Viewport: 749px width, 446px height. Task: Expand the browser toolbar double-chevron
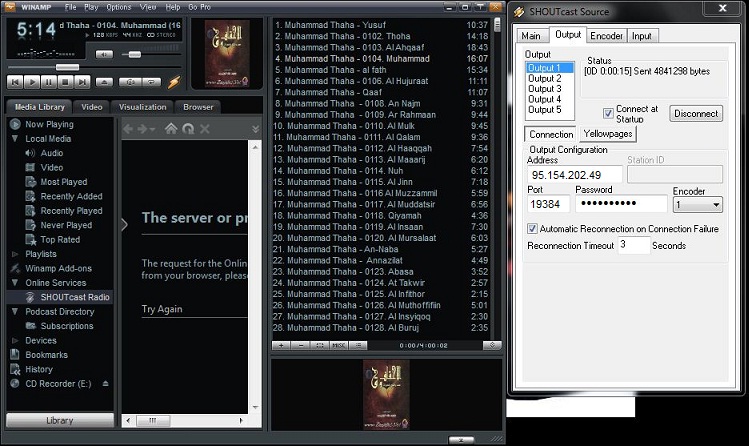click(x=256, y=129)
